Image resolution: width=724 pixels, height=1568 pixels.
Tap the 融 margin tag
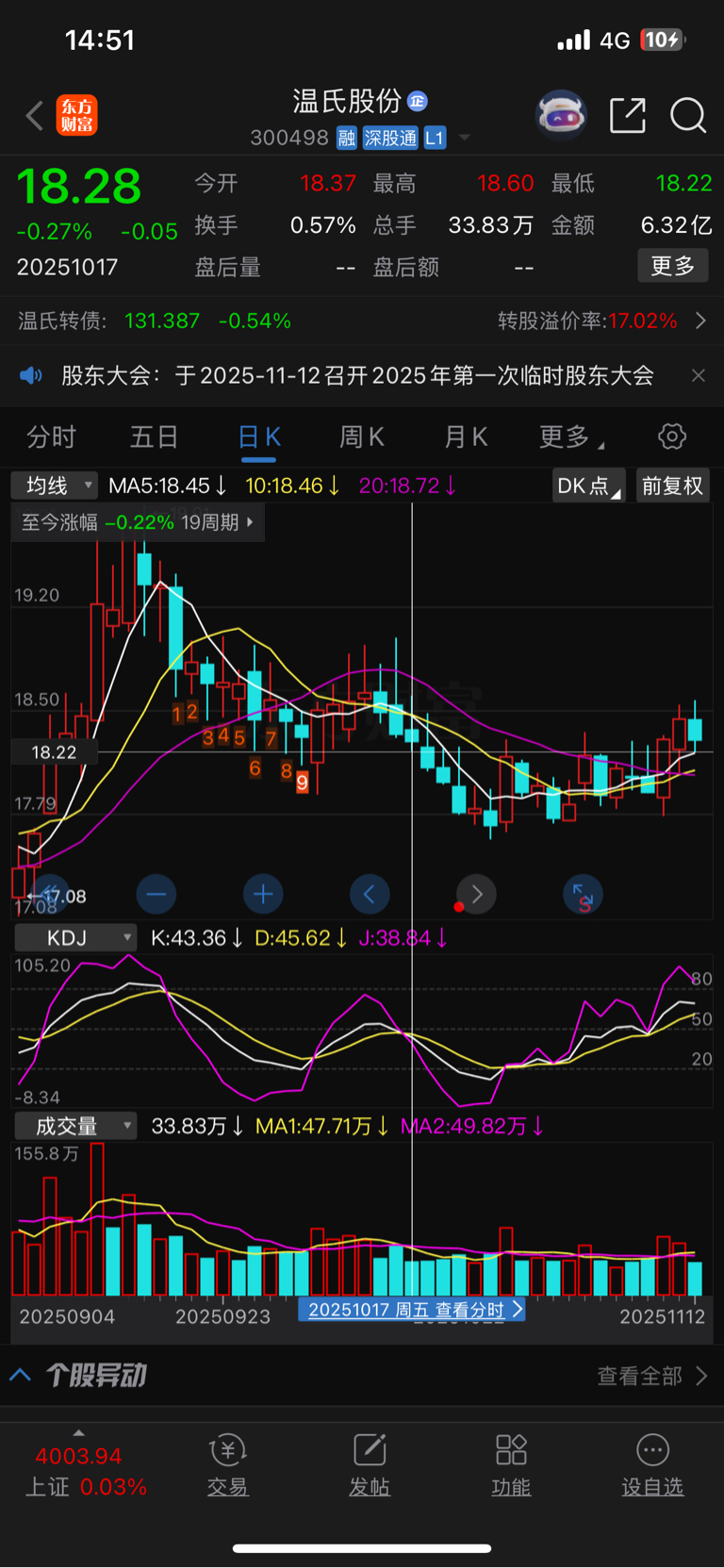347,139
